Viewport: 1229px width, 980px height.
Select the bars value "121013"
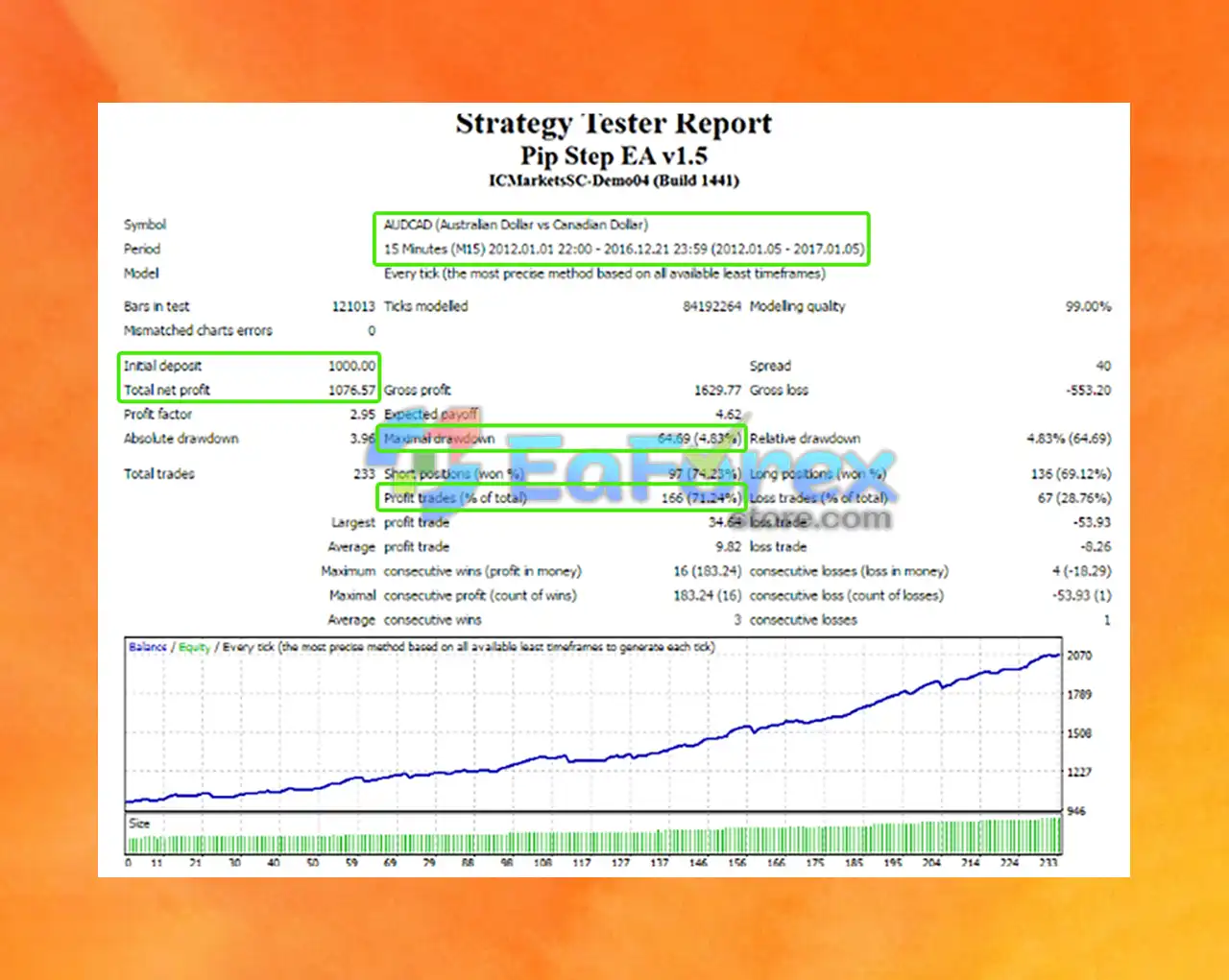[353, 306]
